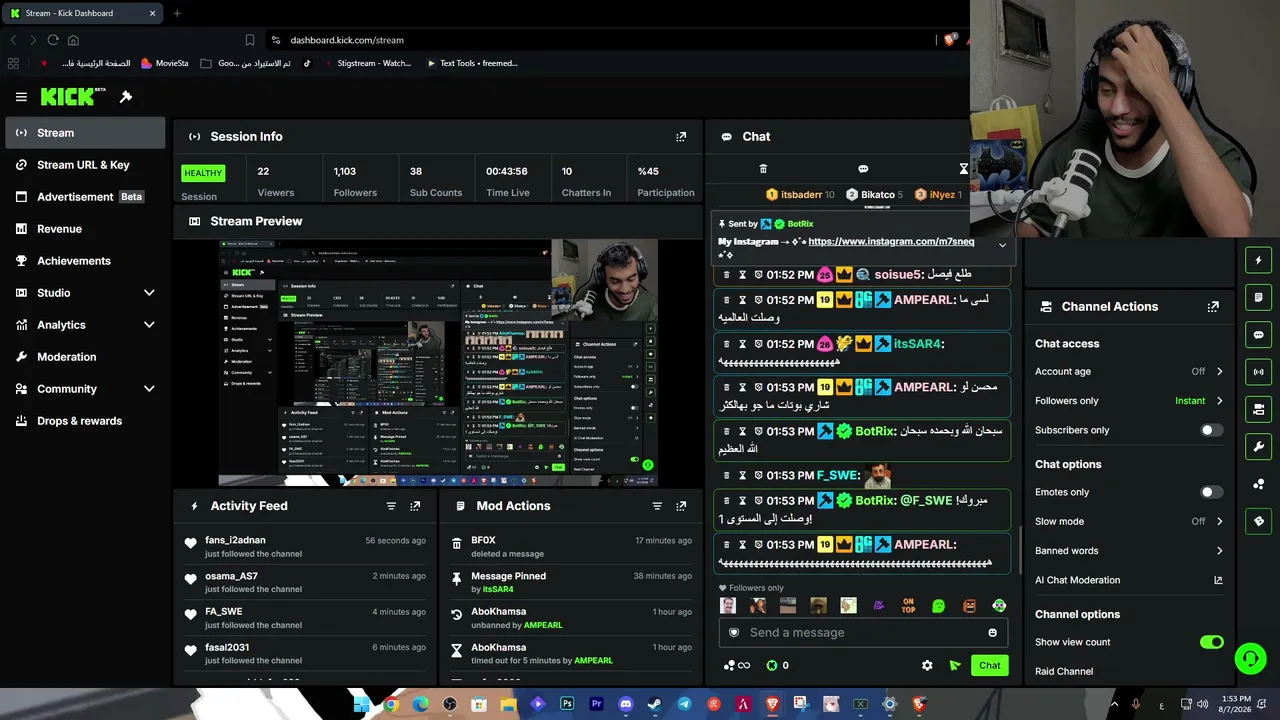This screenshot has height=720, width=1280.
Task: Open Mod Actions filter options
Action: click(657, 506)
